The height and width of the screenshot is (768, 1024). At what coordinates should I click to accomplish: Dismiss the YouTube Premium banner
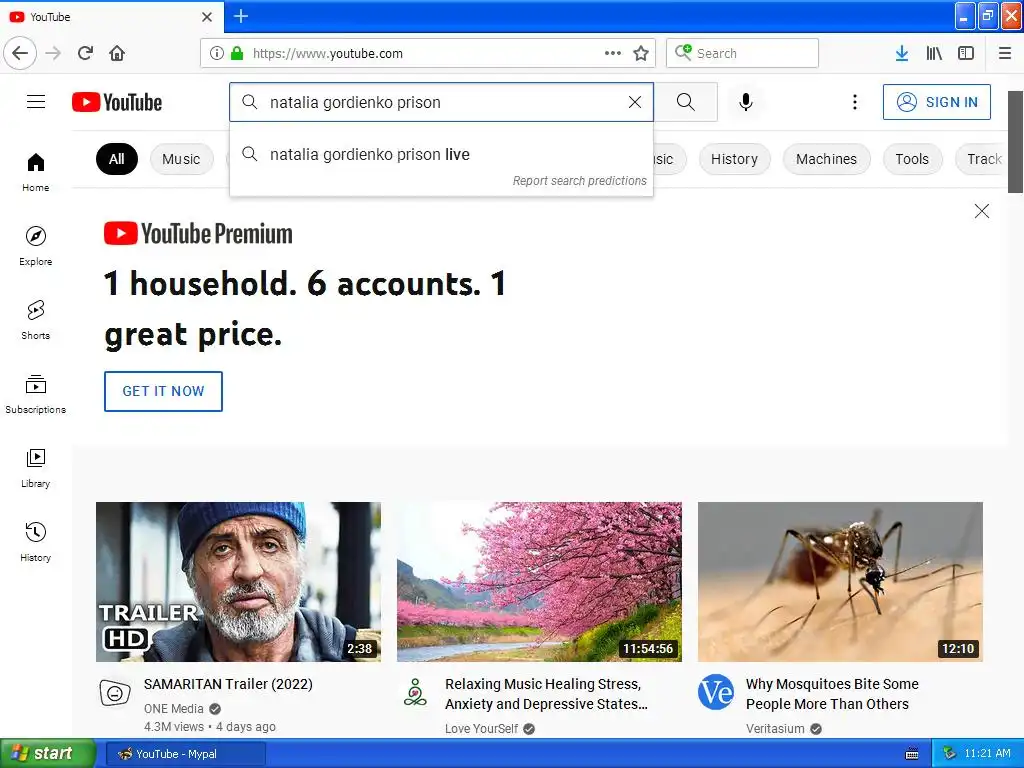(x=982, y=211)
